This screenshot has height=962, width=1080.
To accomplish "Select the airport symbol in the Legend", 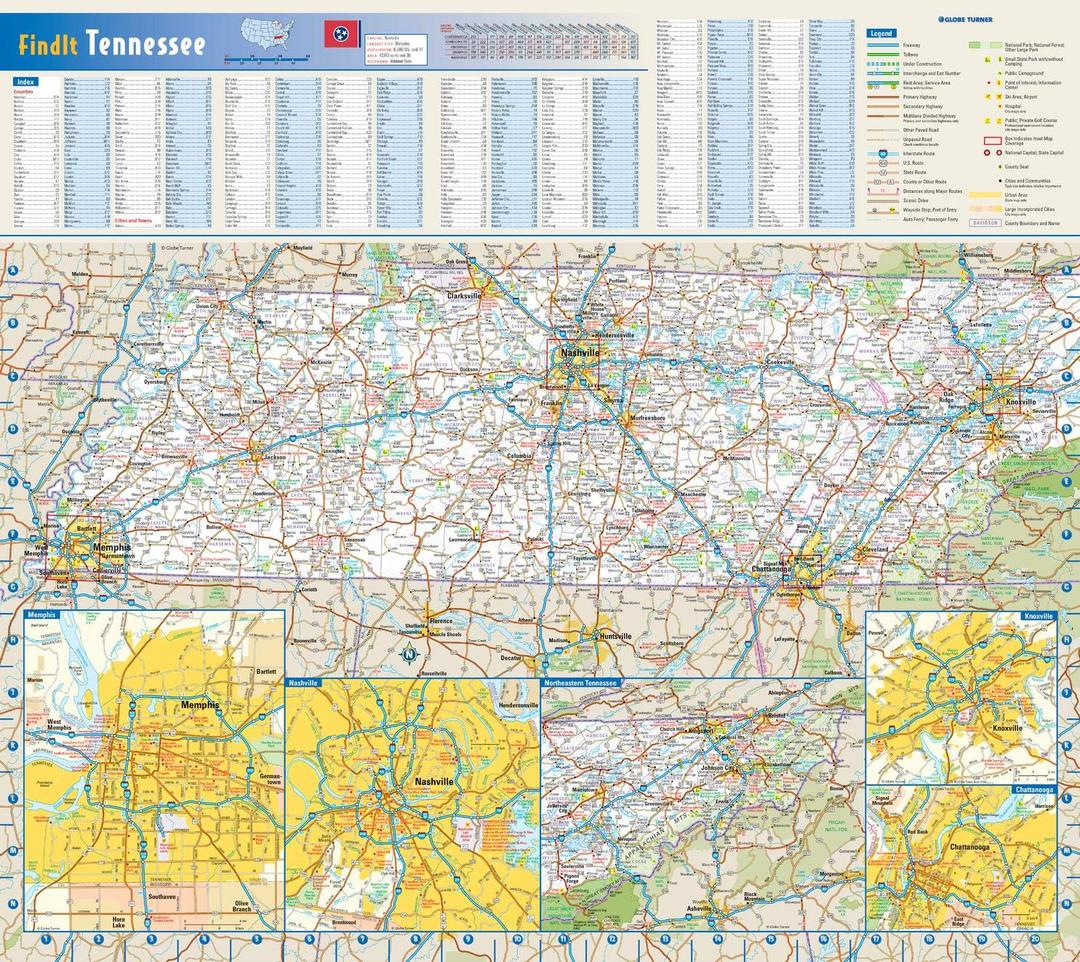I will click(999, 97).
